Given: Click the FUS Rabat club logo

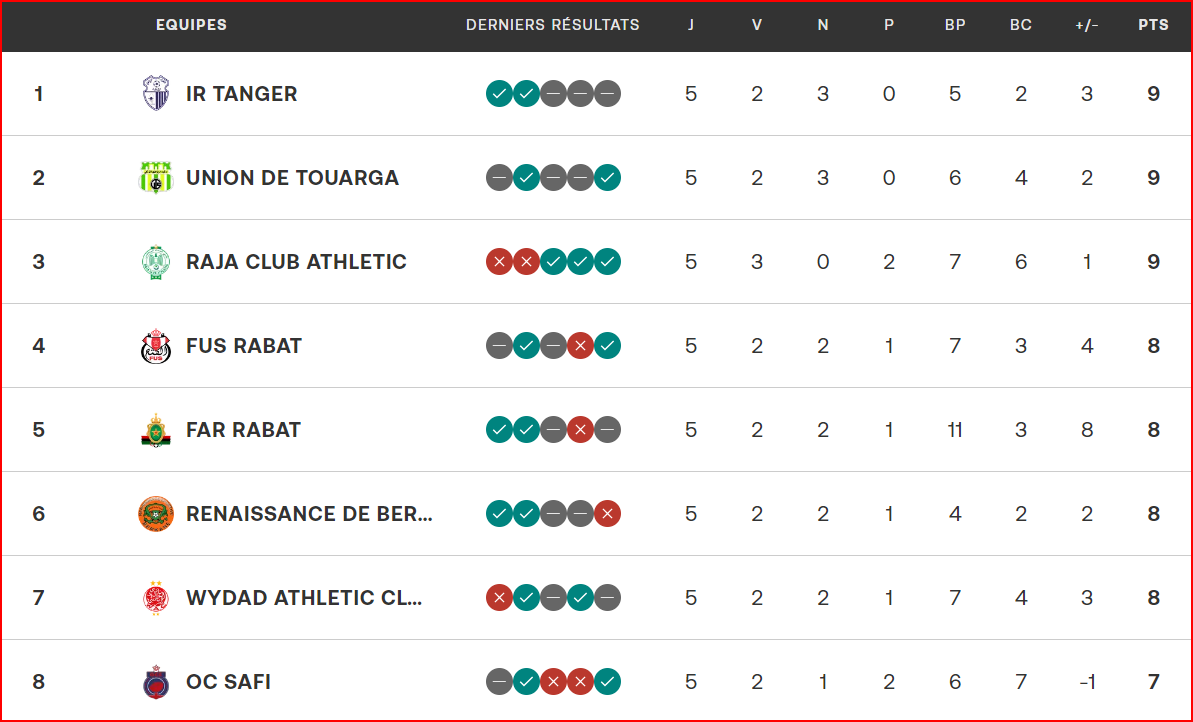Looking at the screenshot, I should click(156, 345).
